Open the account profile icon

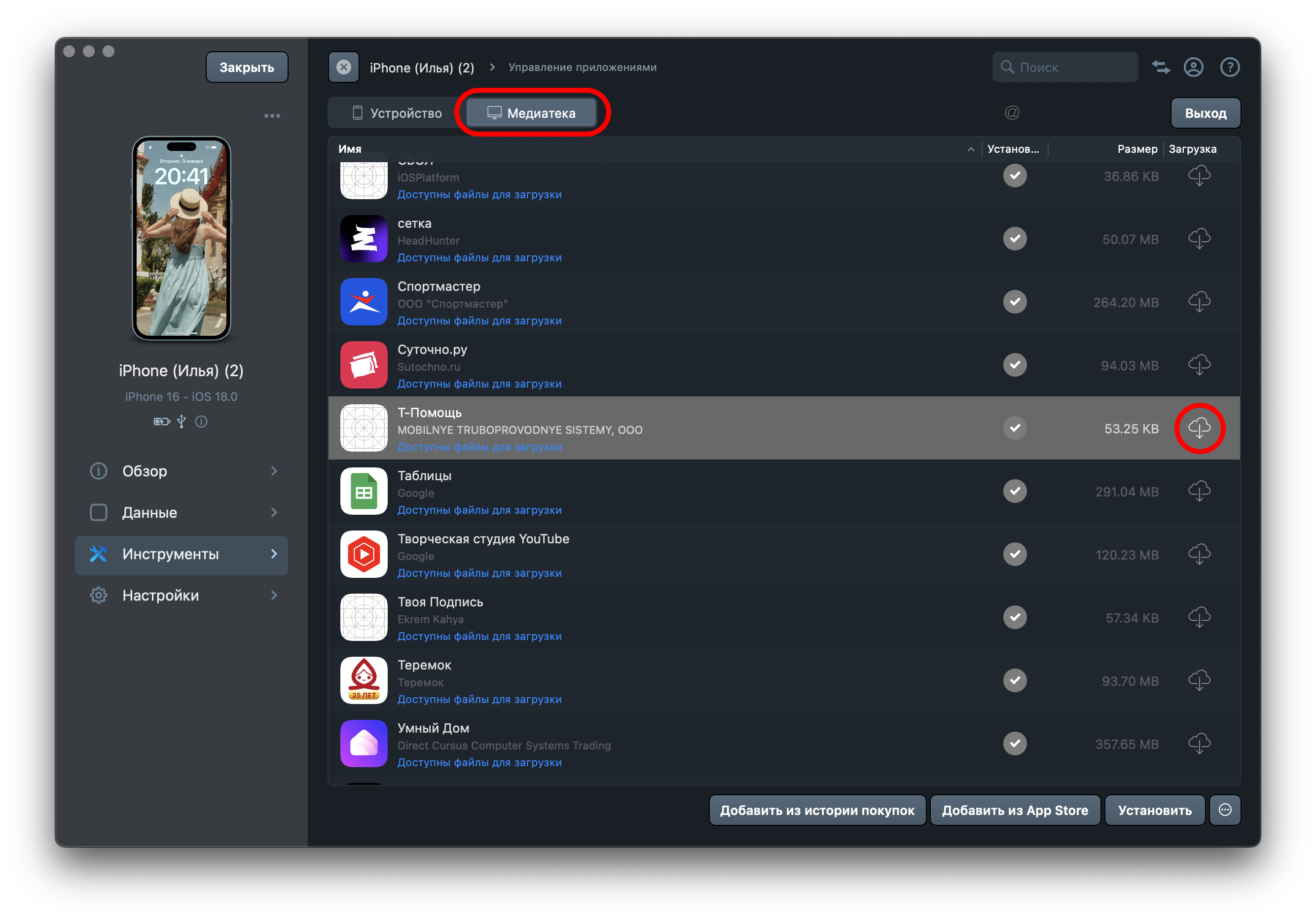click(1193, 67)
